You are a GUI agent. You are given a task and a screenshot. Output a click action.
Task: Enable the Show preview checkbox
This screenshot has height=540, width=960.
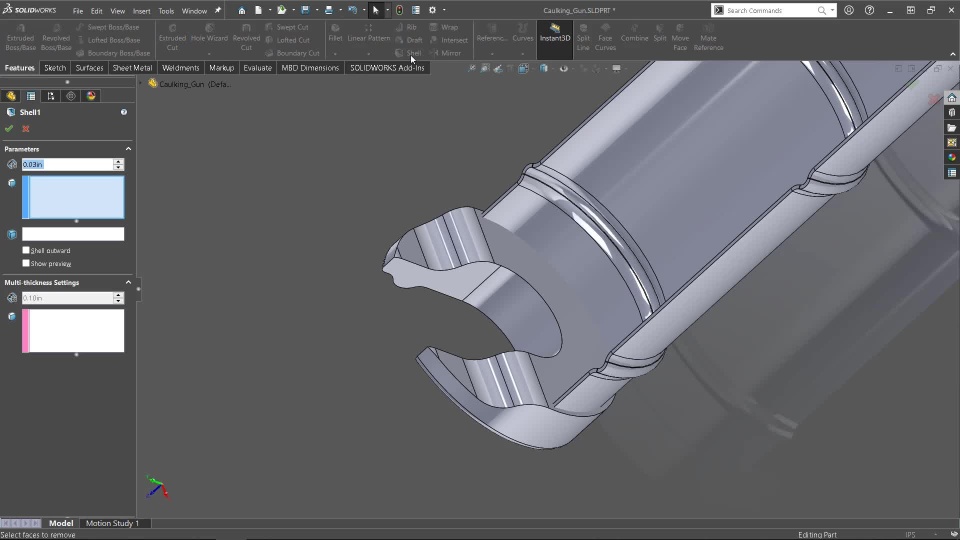click(26, 263)
